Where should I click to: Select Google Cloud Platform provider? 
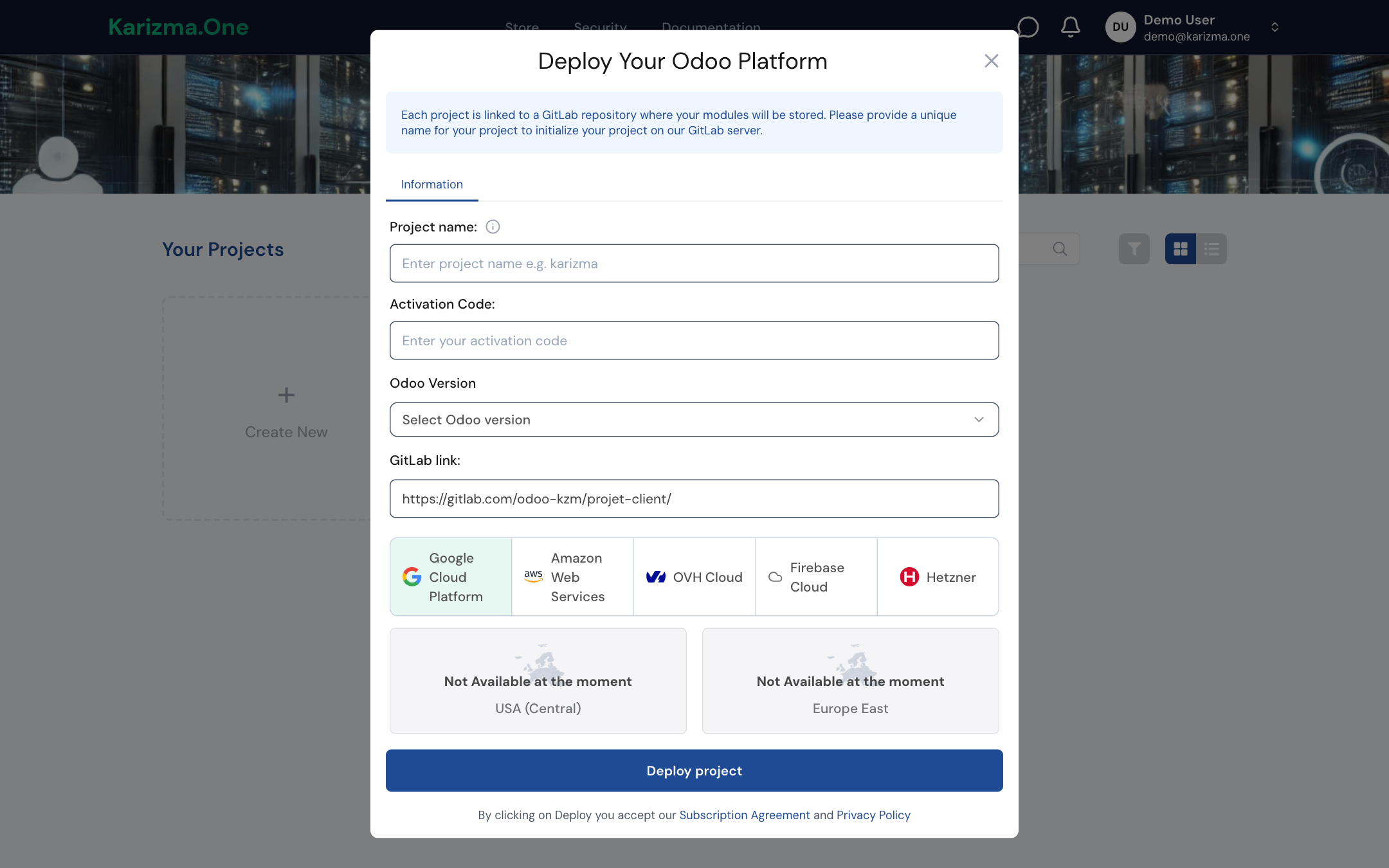pyautogui.click(x=451, y=577)
